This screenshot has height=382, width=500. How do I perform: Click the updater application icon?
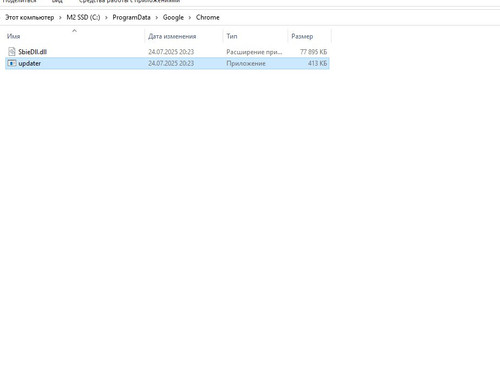click(x=12, y=63)
